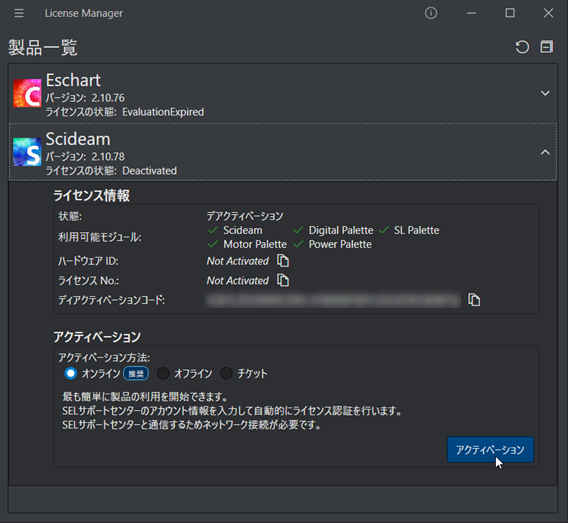Click the Digital Palette module entry
Image resolution: width=568 pixels, height=523 pixels.
pos(333,230)
